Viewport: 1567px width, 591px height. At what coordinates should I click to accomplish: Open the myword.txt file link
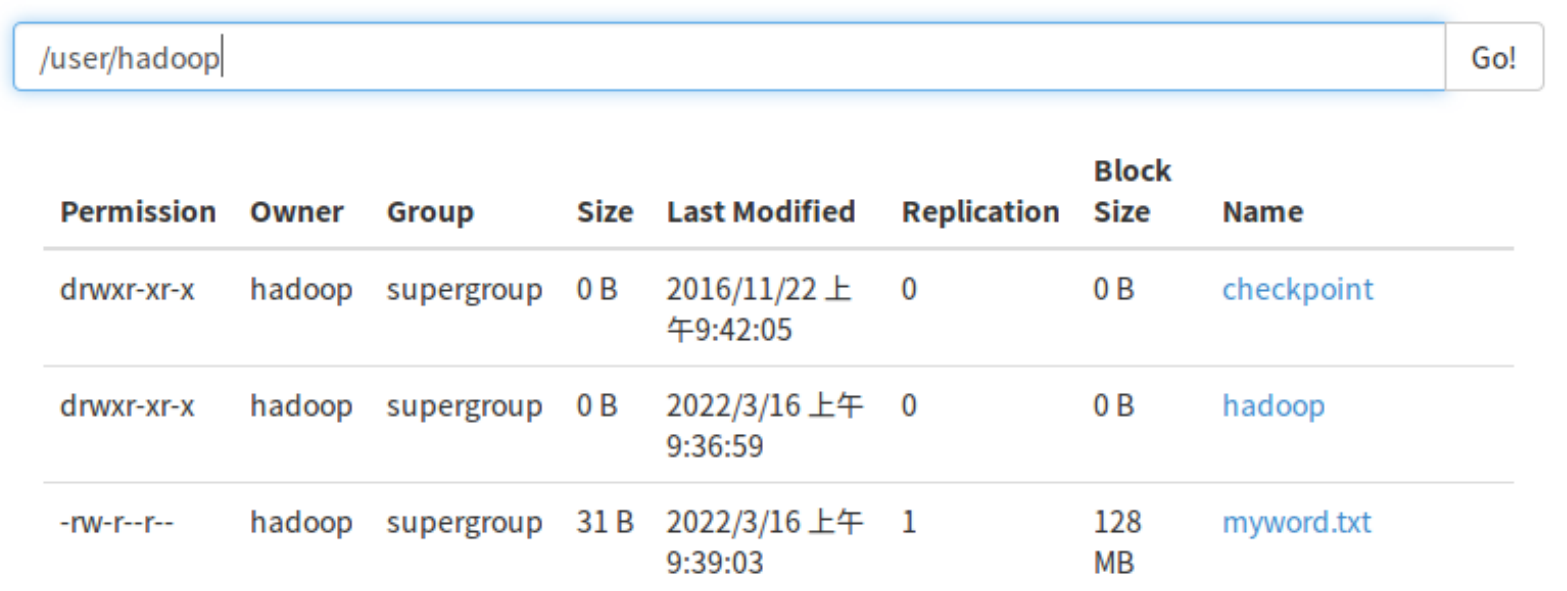click(x=1296, y=522)
